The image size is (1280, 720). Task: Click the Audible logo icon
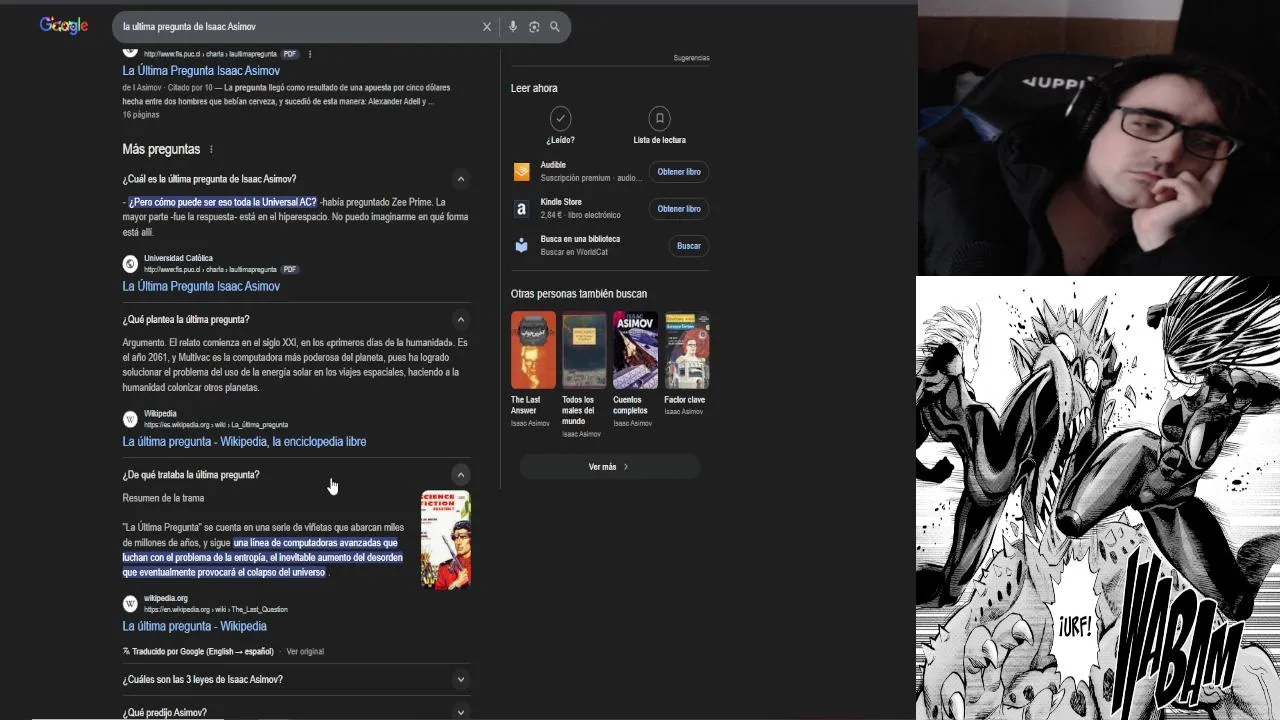tap(521, 172)
